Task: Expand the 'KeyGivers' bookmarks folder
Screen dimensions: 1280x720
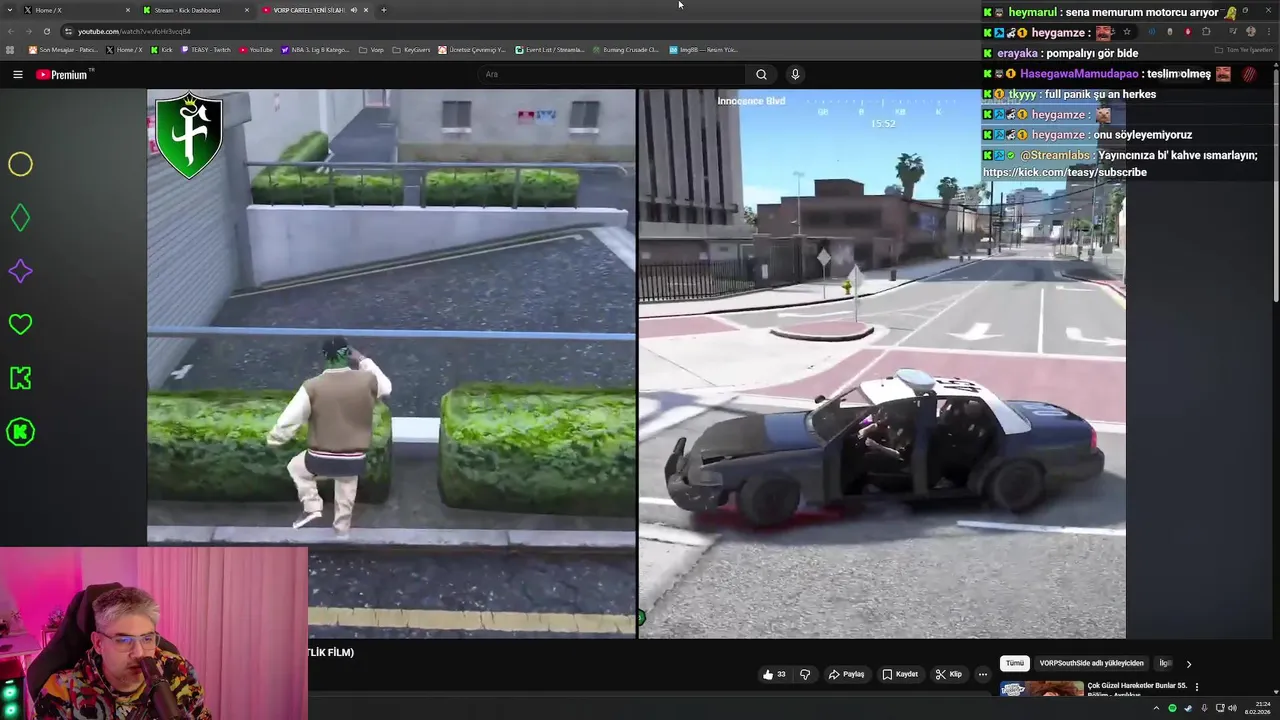Action: [x=411, y=50]
